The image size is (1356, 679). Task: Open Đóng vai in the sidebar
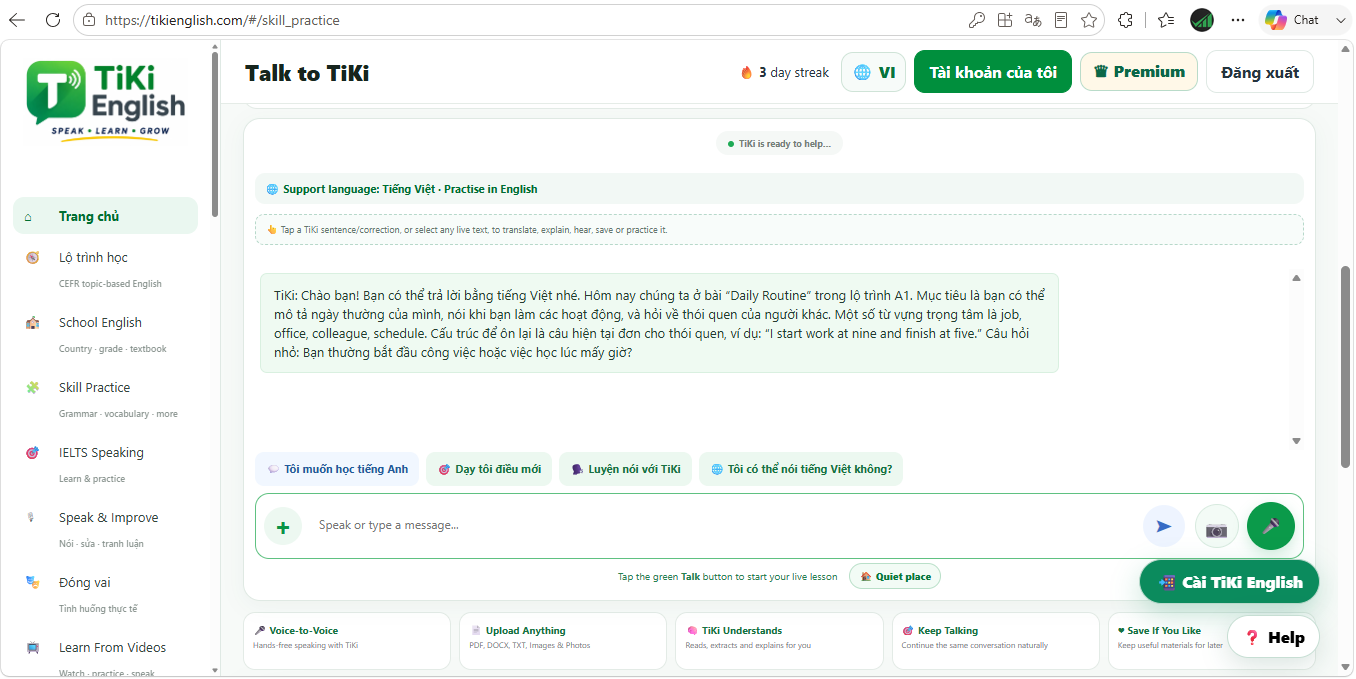pyautogui.click(x=106, y=594)
